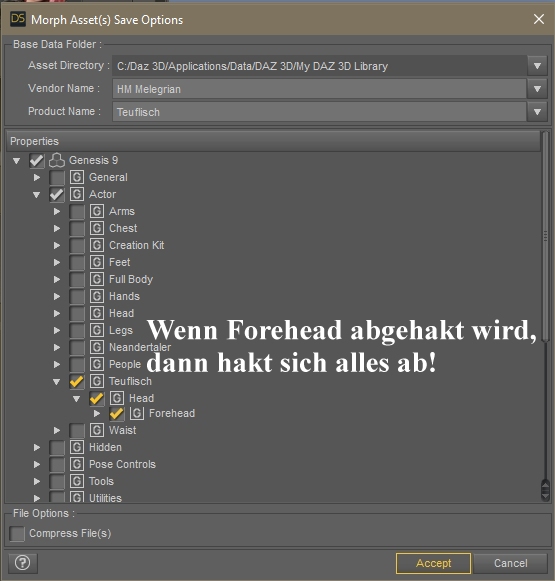Click the G icon beside Tools
555x581 pixels.
pyautogui.click(x=77, y=481)
